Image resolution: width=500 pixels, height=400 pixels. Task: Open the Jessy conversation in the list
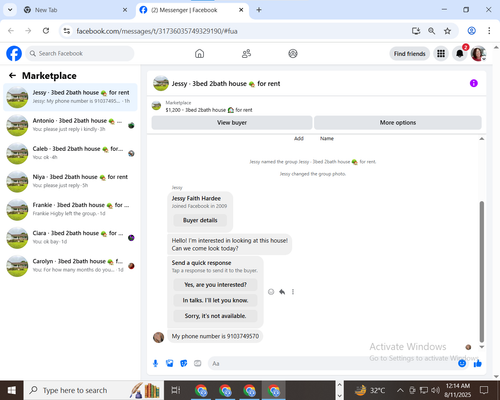(x=70, y=97)
